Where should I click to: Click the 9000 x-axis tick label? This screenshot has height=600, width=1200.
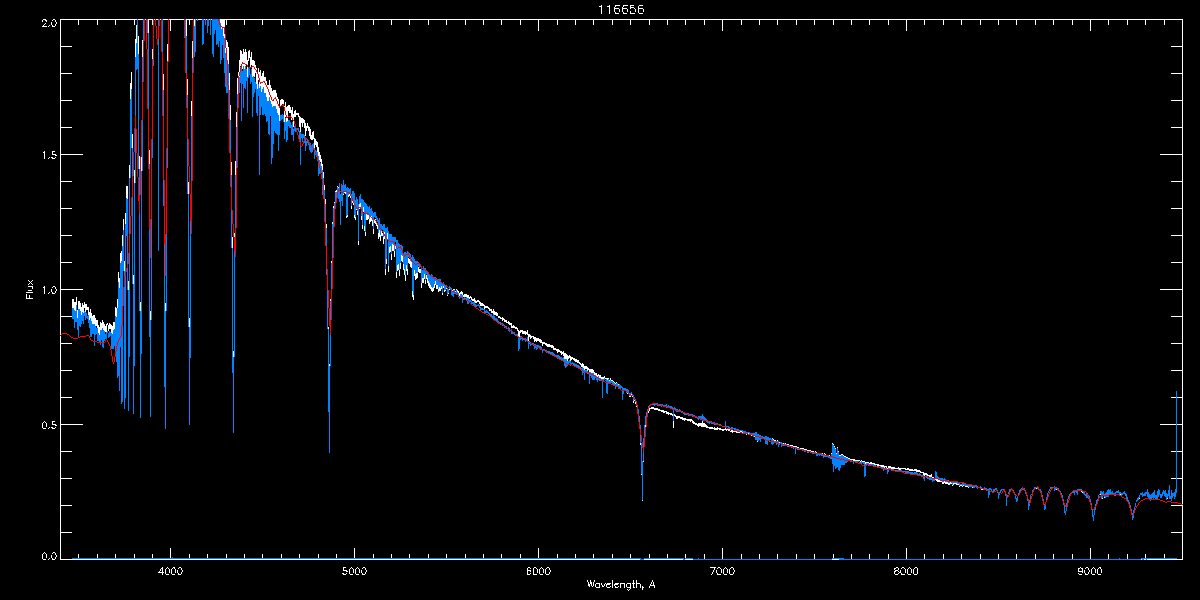[x=1090, y=571]
